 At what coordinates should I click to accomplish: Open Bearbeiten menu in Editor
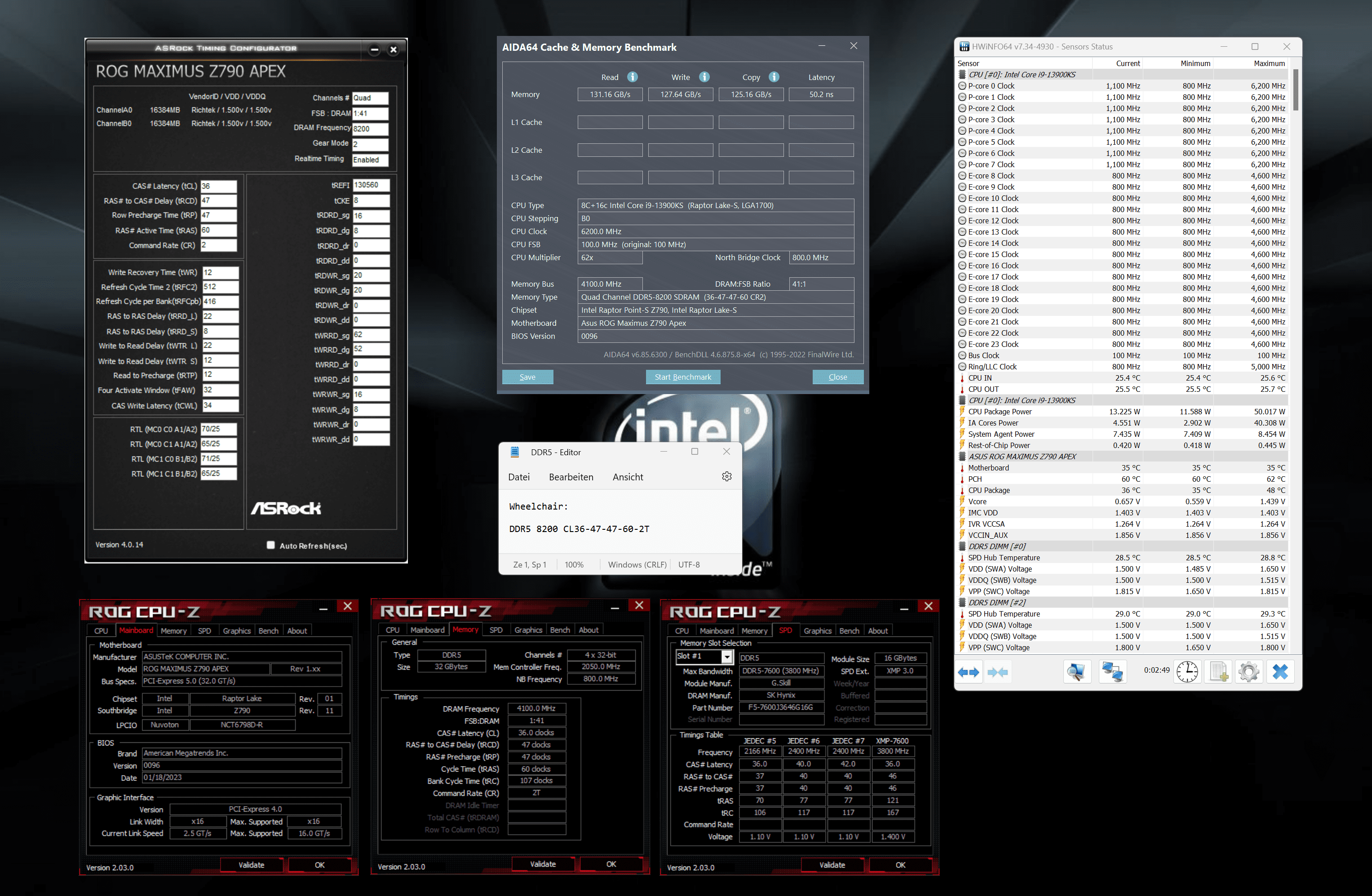(x=571, y=477)
